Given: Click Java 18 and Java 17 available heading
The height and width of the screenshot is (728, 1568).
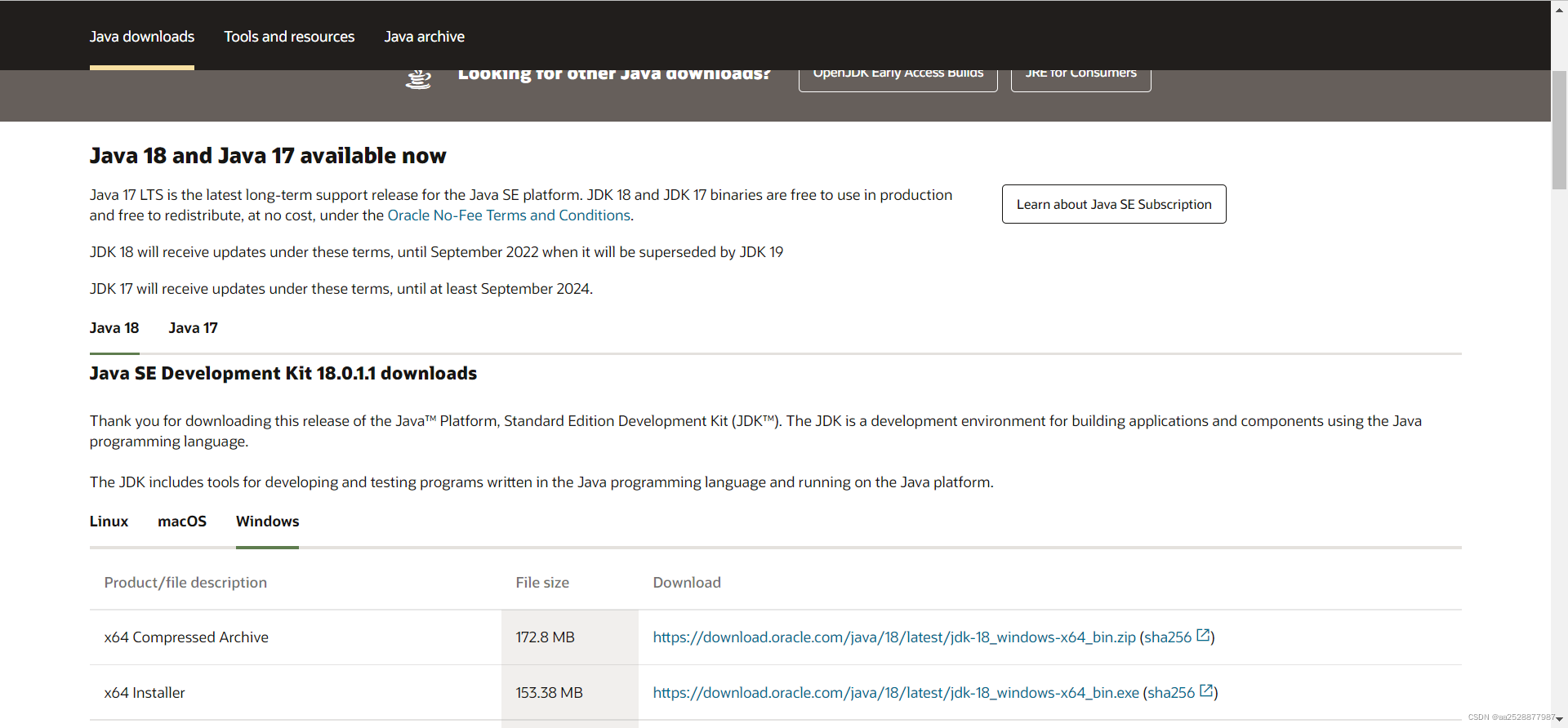Looking at the screenshot, I should pos(268,156).
